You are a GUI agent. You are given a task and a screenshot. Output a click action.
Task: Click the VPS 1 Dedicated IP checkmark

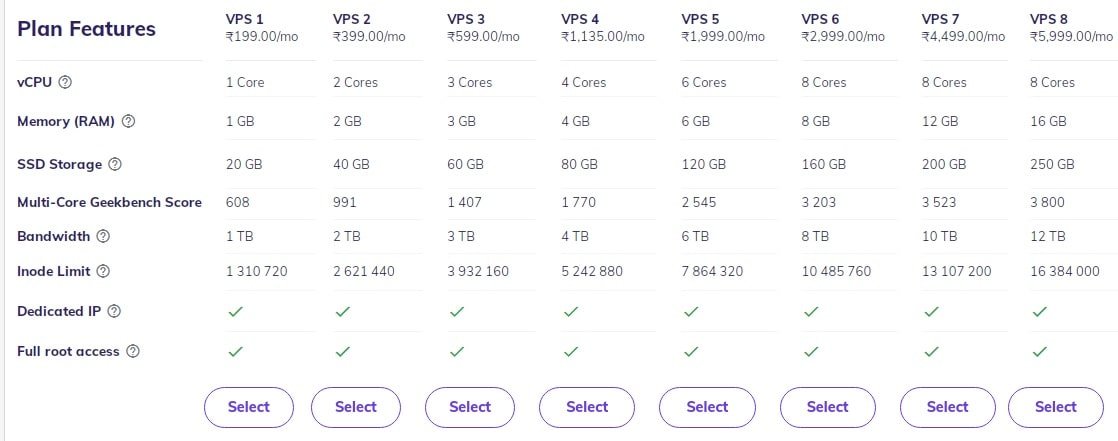(x=235, y=311)
